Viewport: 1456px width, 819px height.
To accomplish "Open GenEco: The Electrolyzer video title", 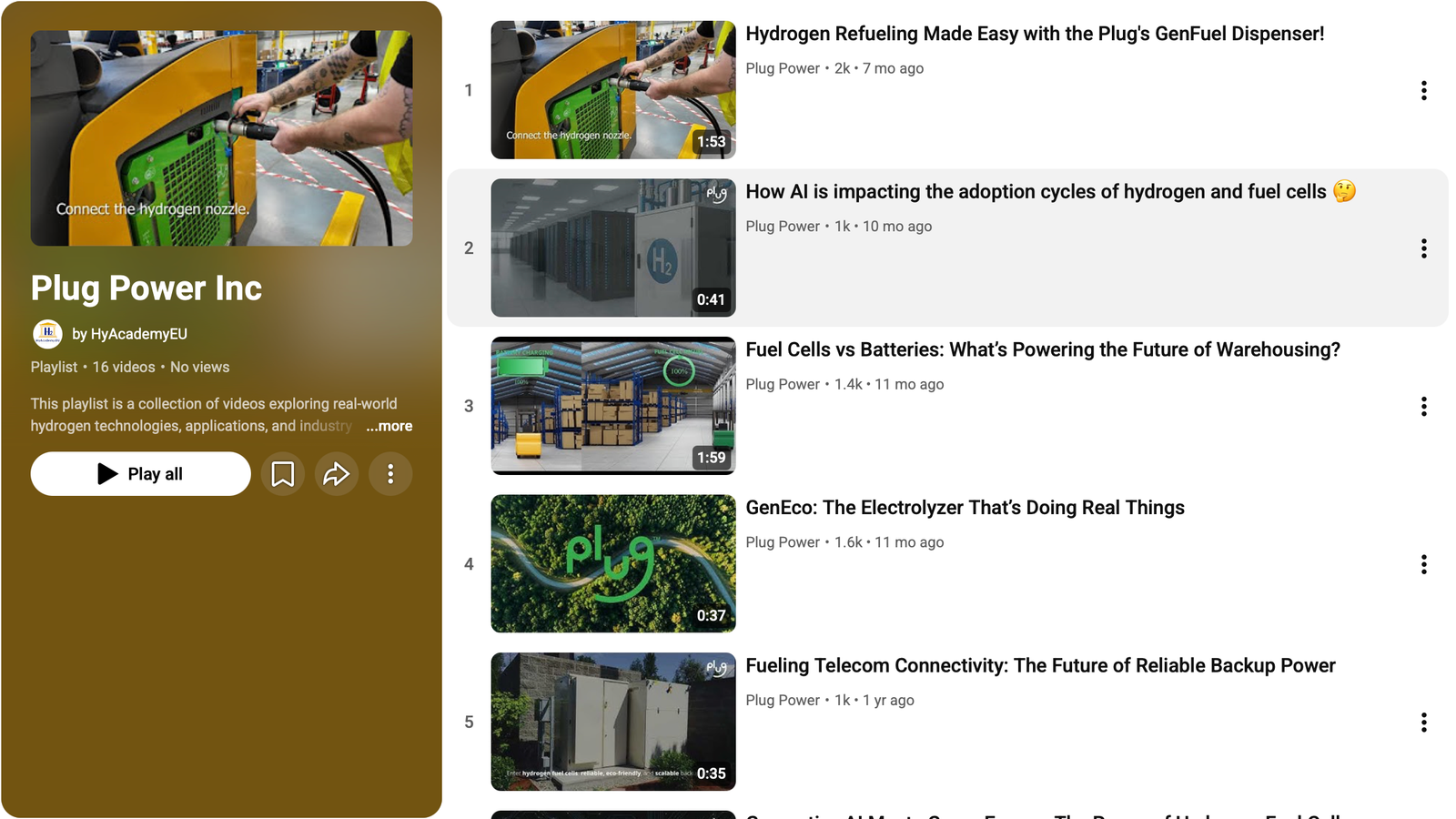I will click(x=965, y=508).
